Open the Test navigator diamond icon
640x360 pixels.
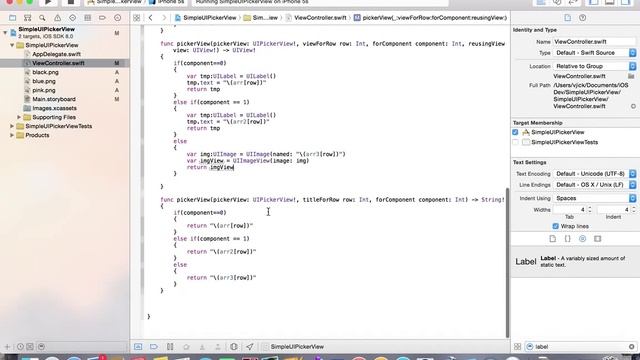(72, 18)
